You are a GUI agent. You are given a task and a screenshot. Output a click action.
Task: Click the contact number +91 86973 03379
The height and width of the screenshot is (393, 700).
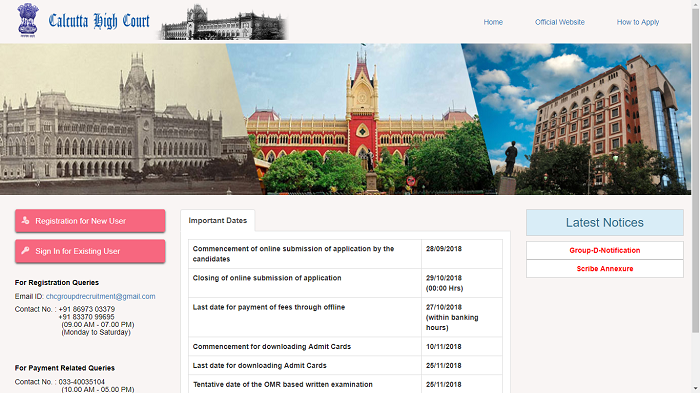87,309
